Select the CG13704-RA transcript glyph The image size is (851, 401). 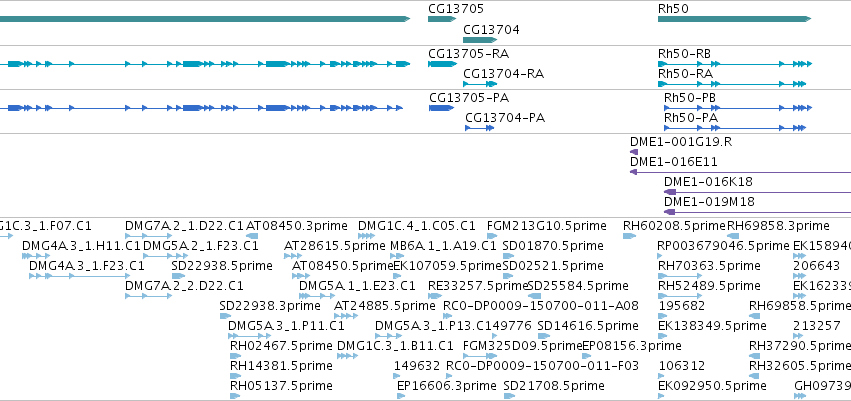click(480, 84)
